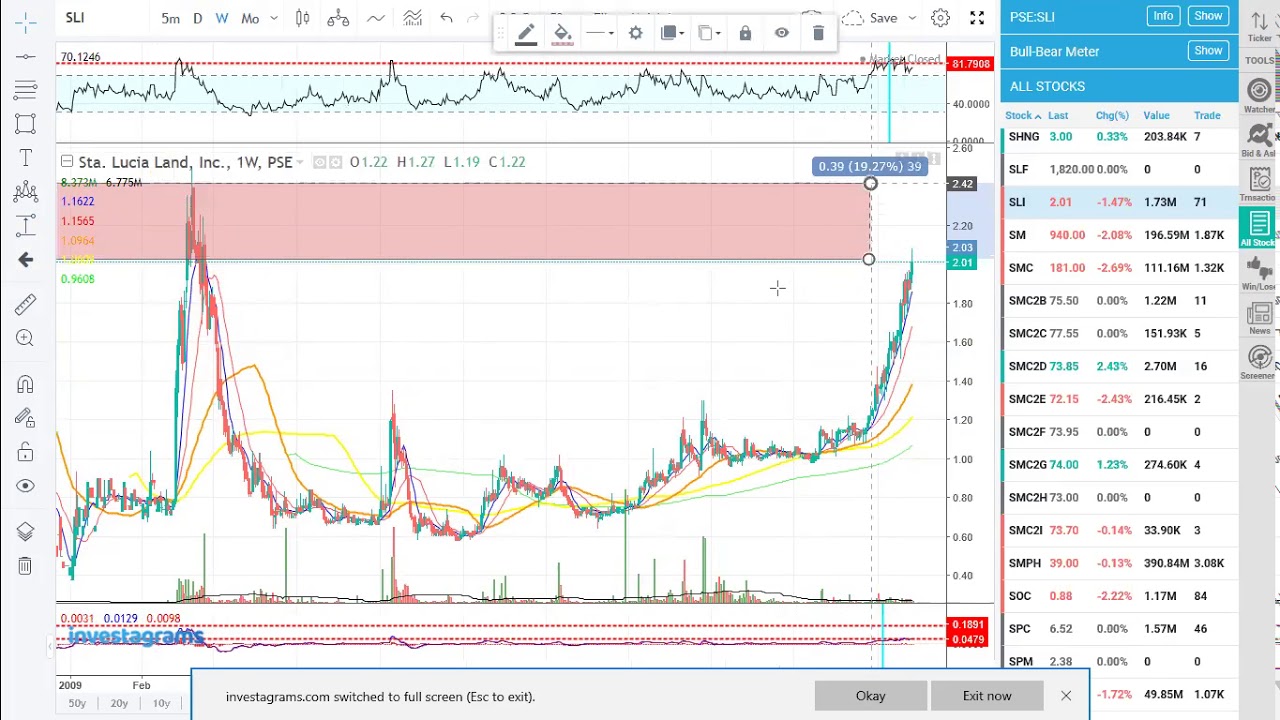Screen dimensions: 1280x720
Task: Click Exit now on fullscreen notice
Action: point(987,696)
